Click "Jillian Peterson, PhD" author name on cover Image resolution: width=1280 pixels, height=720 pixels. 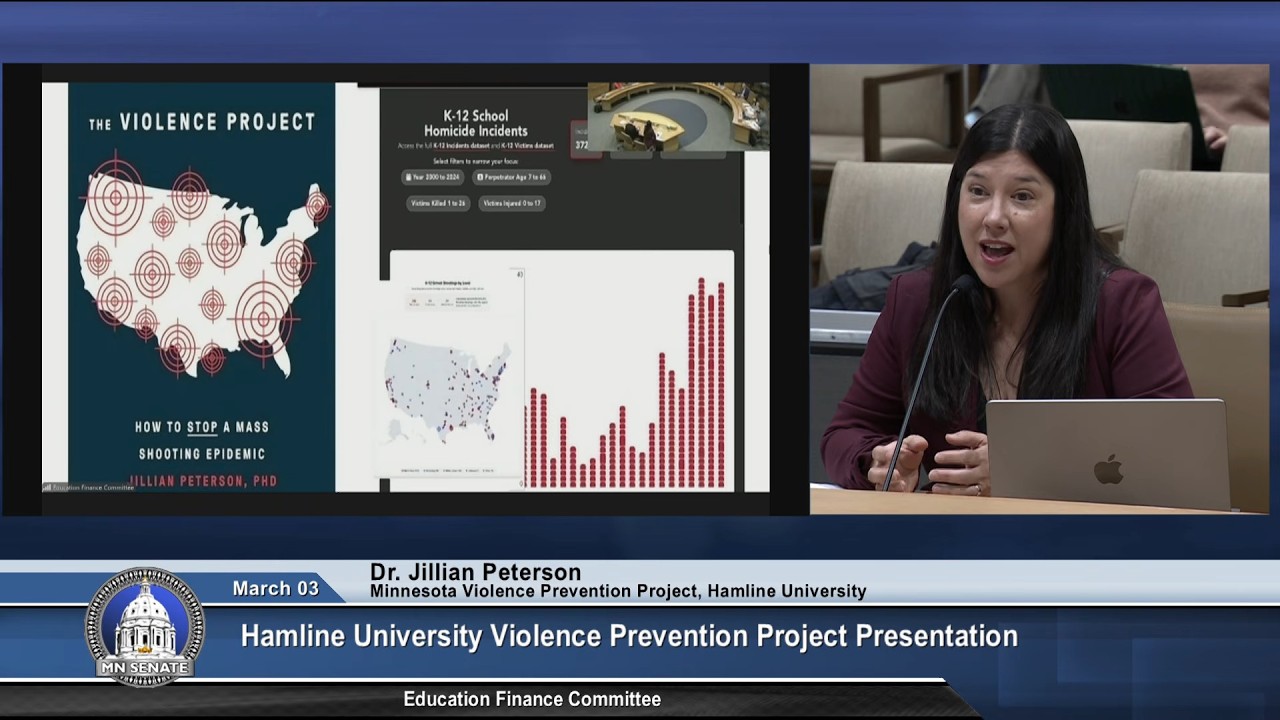(x=203, y=481)
